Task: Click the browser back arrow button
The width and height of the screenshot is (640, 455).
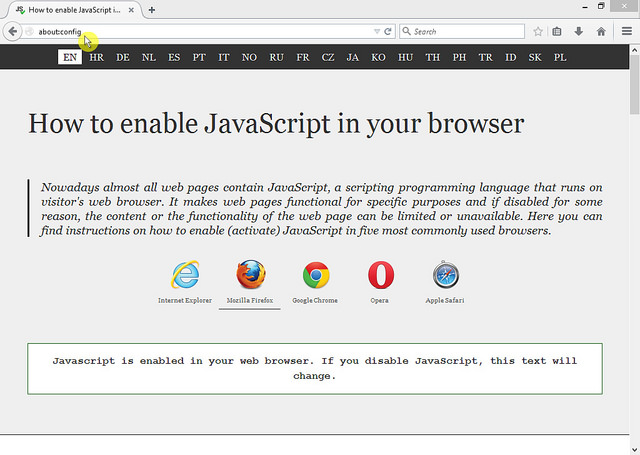Action: click(x=13, y=32)
